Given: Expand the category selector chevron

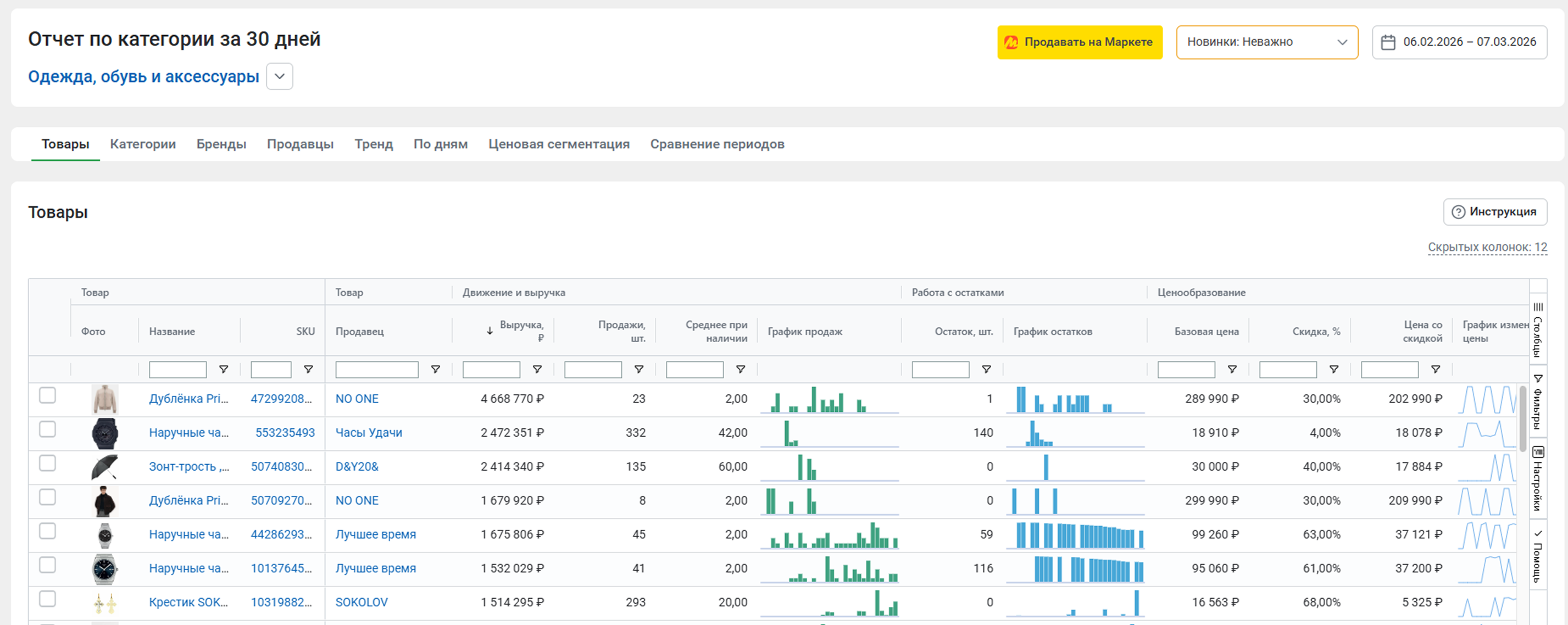Looking at the screenshot, I should [279, 77].
